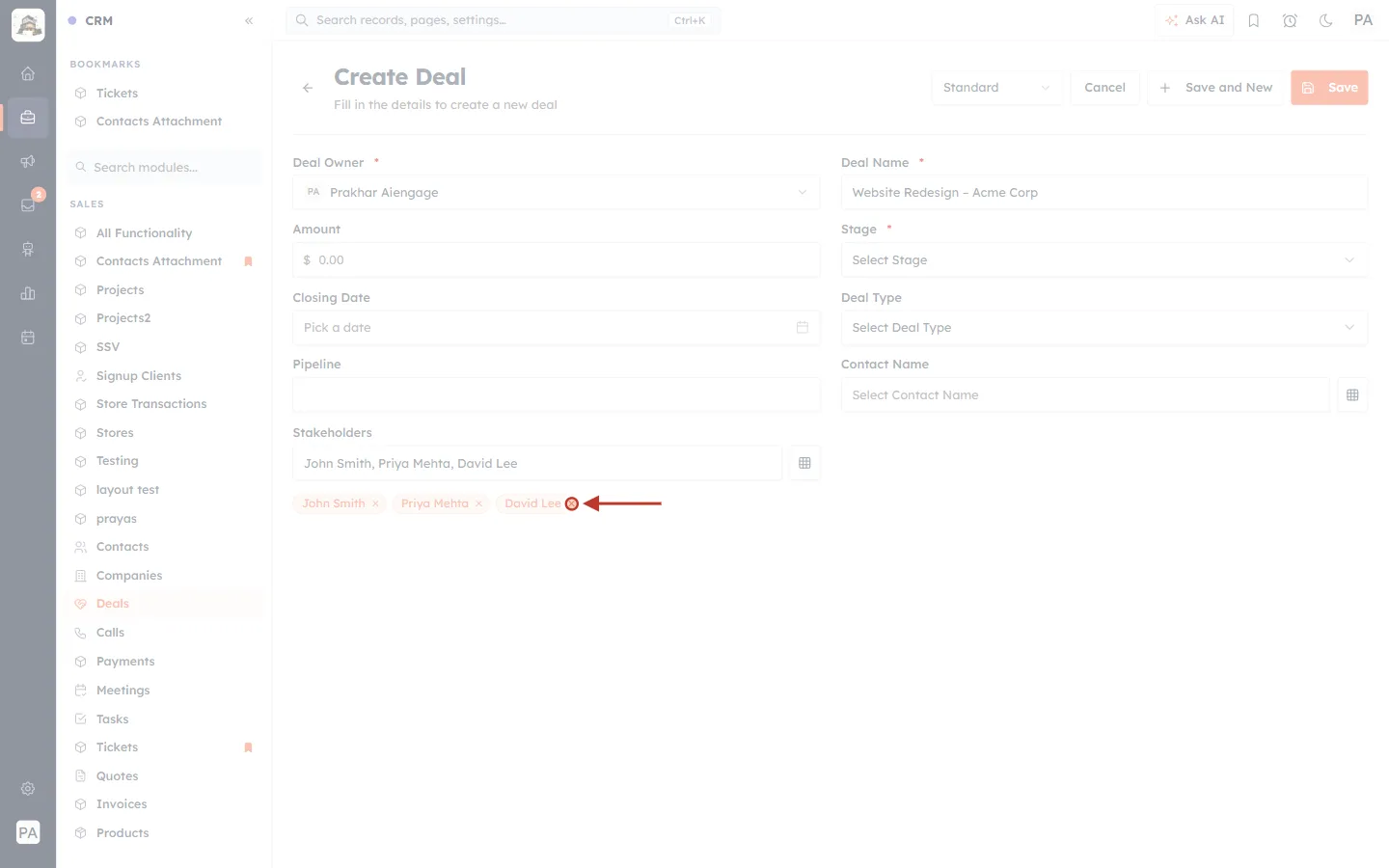Click the Pipeline input field
Screen dimensions: 1389x868
click(x=557, y=394)
